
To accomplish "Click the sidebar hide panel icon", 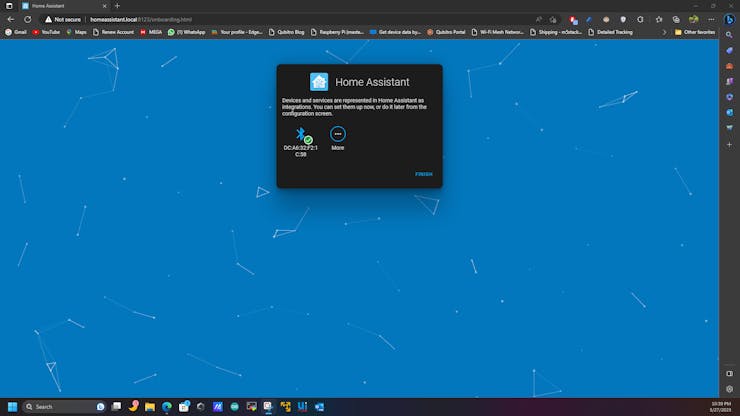I will pos(729,374).
